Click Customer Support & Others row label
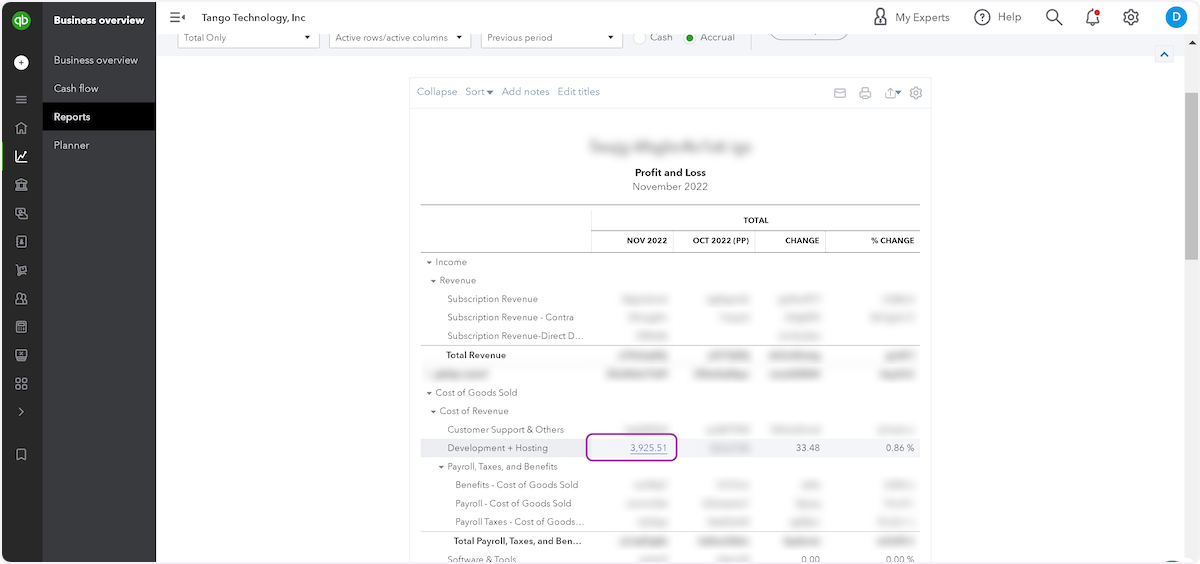Screen dimensions: 1200x564 pyautogui.click(x=506, y=430)
